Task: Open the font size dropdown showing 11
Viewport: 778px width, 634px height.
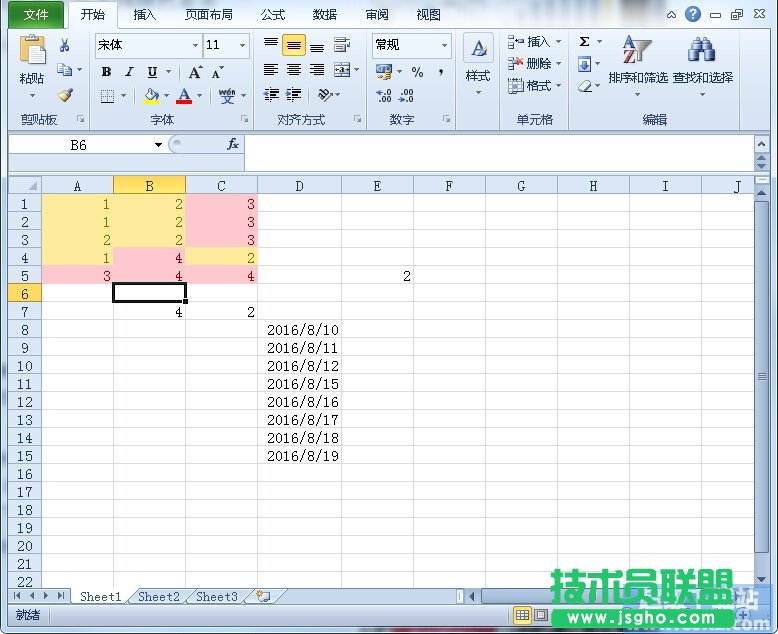Action: click(x=242, y=46)
